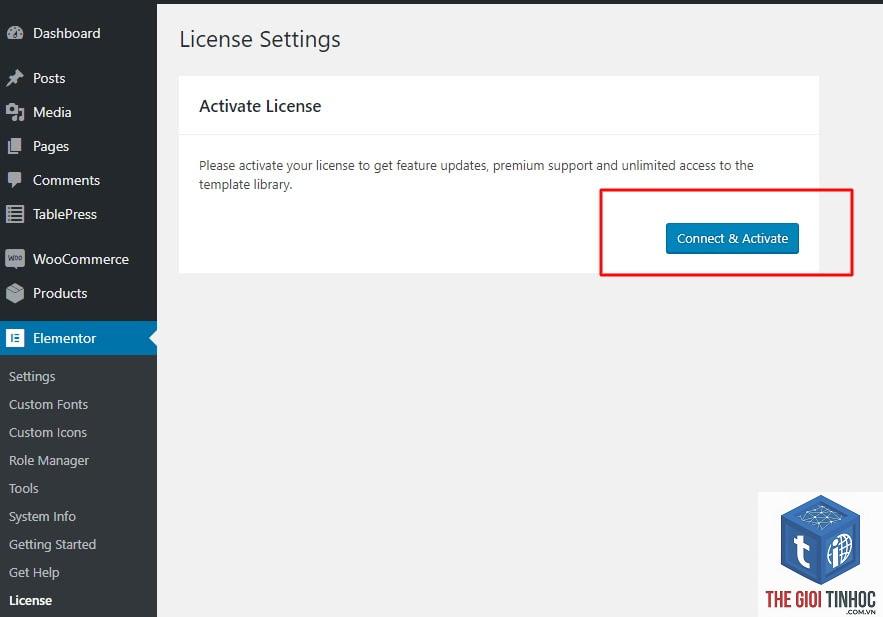Click the Media library icon
The width and height of the screenshot is (883, 617).
click(x=15, y=112)
